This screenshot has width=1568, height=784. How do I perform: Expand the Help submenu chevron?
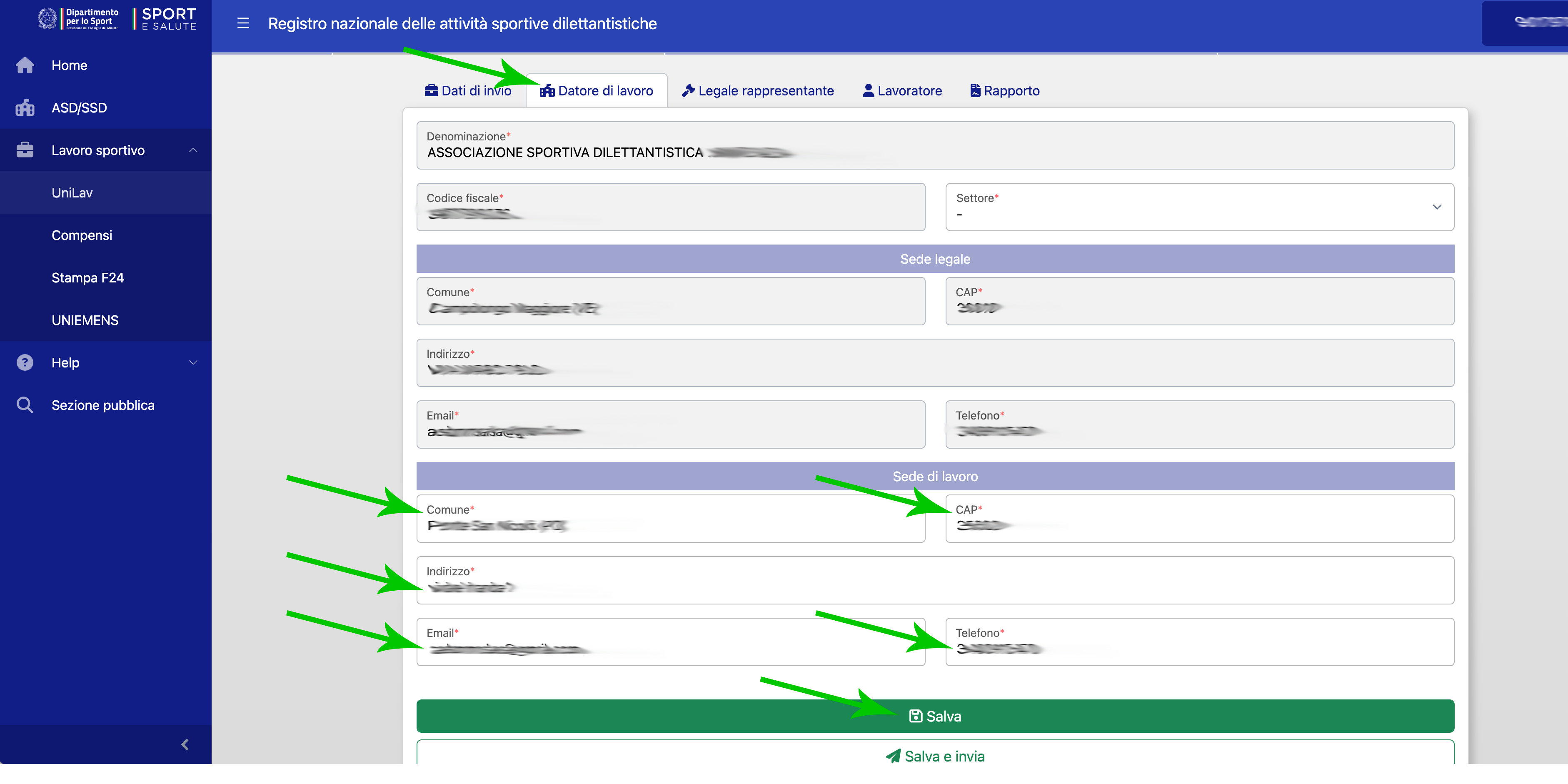coord(193,363)
